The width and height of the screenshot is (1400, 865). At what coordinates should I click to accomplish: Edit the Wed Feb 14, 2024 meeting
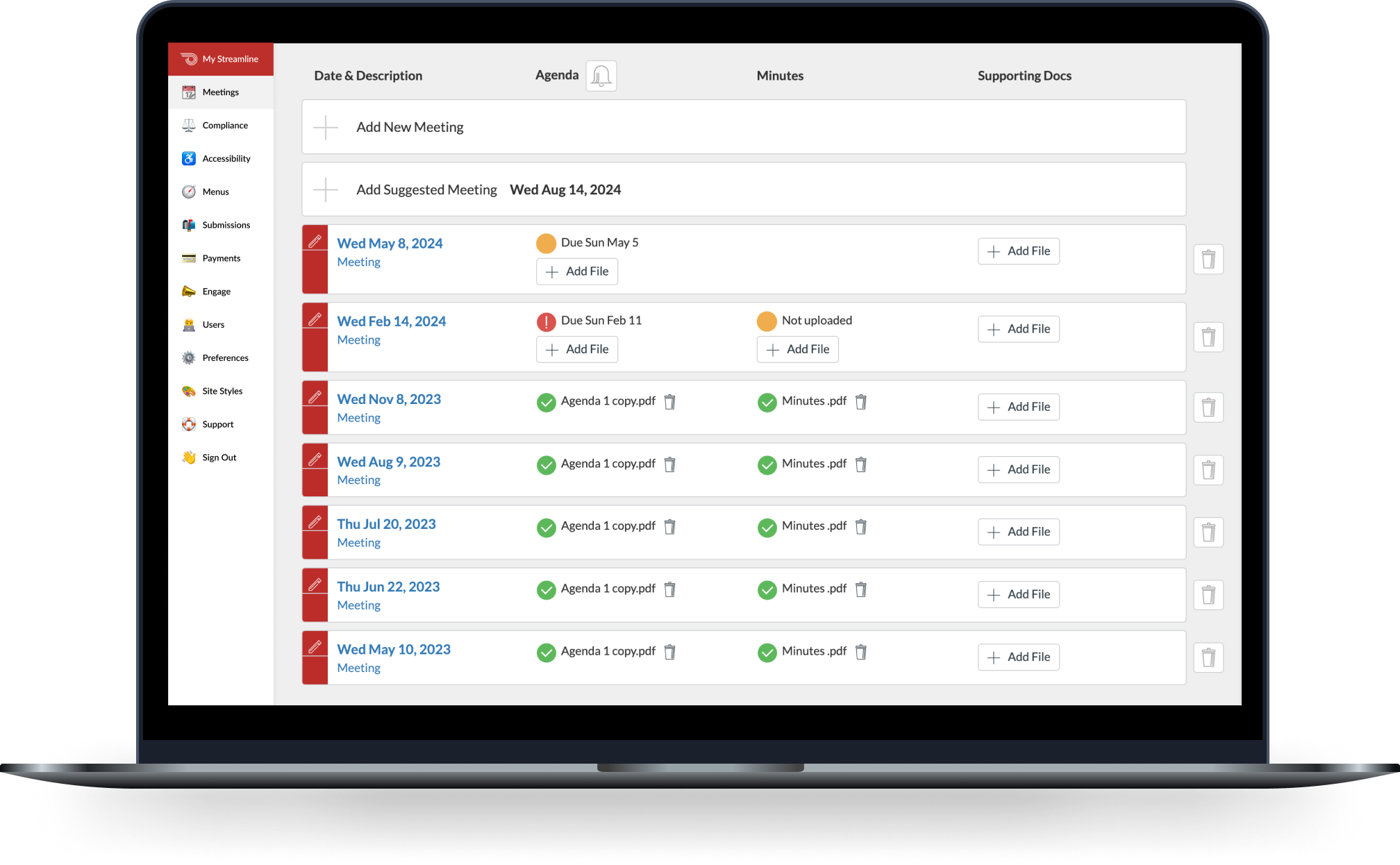(315, 319)
